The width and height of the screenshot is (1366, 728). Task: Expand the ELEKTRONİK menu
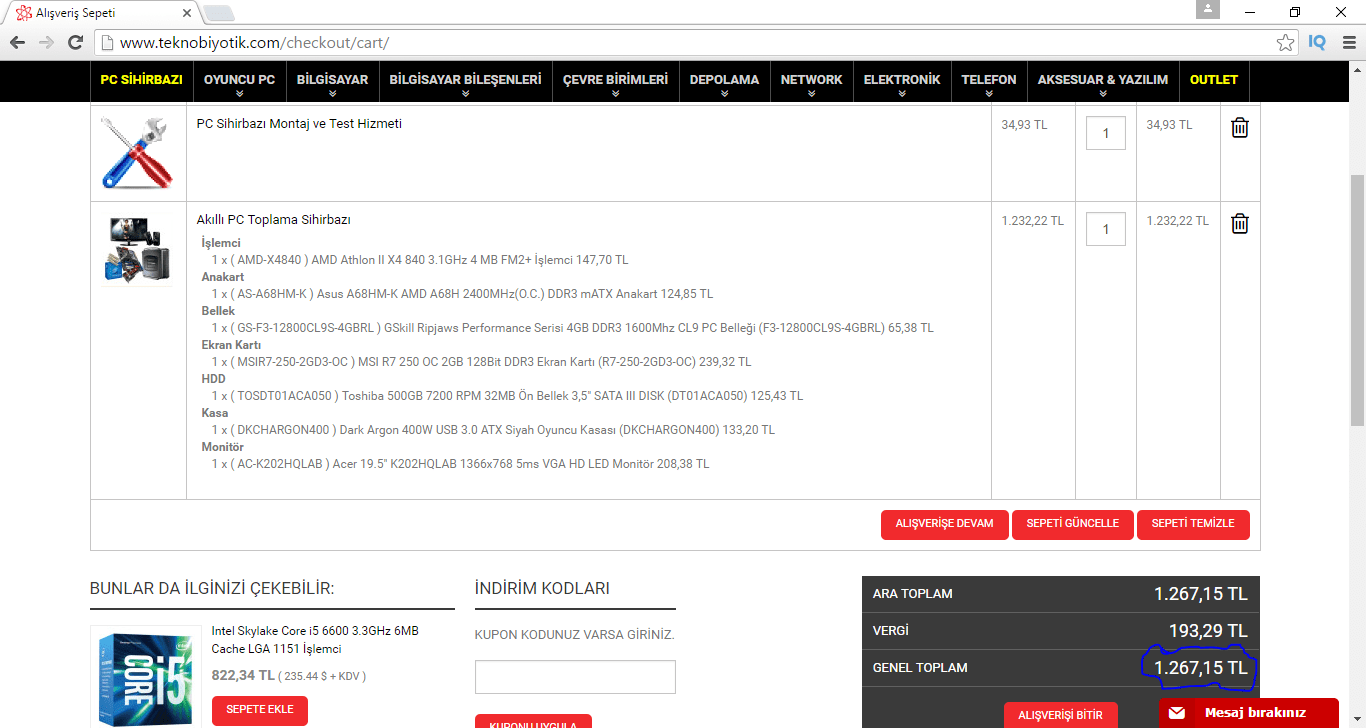902,80
